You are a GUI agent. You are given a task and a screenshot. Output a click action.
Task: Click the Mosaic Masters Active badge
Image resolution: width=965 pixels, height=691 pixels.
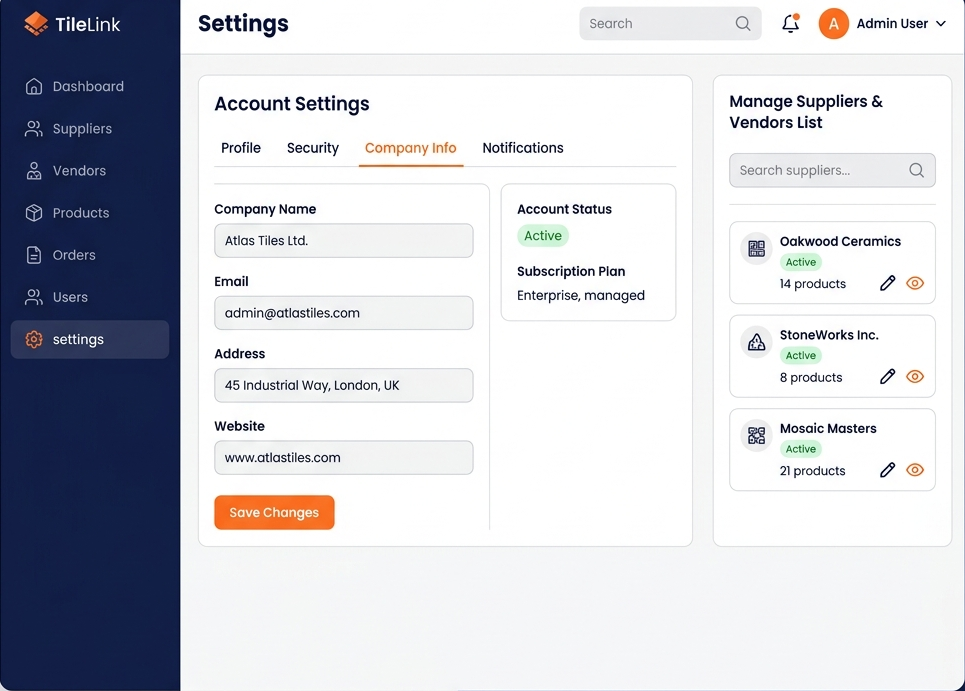click(801, 449)
